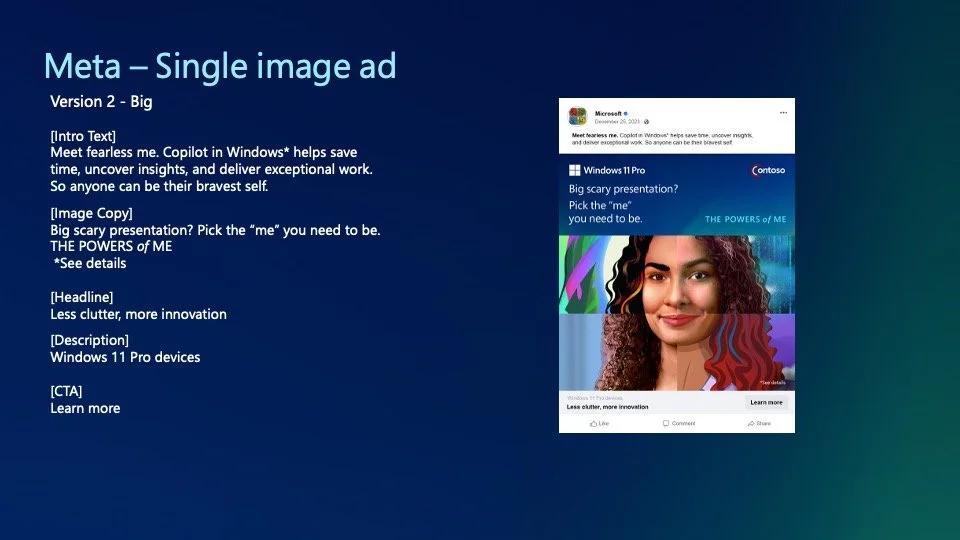
Task: Like the Microsoft ad post
Action: 599,424
